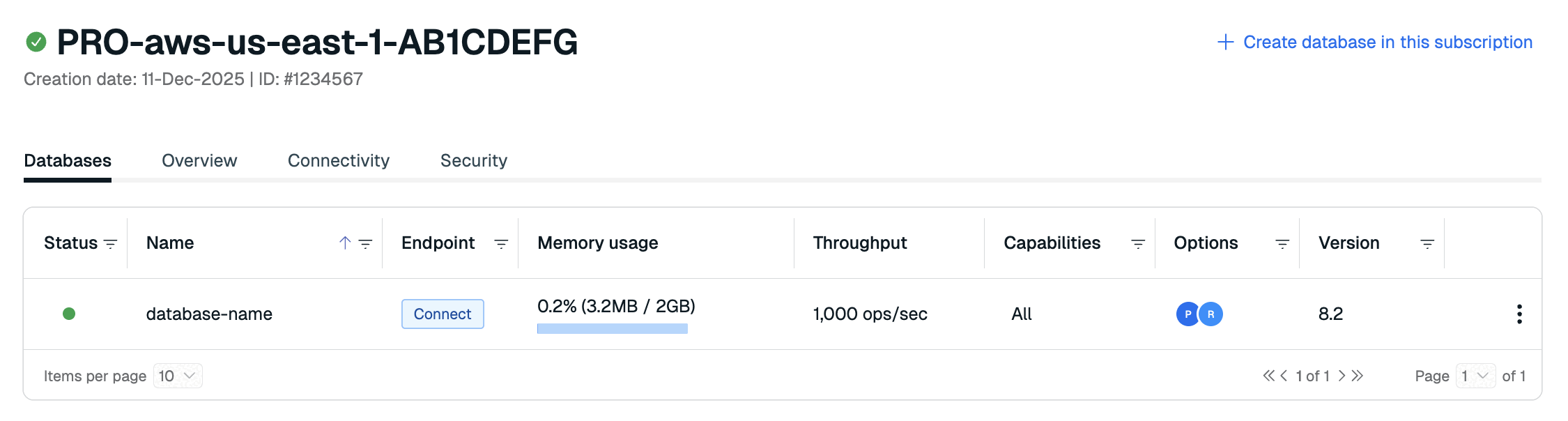Open the Capabilities column filter icon
The width and height of the screenshot is (1568, 421).
tap(1138, 244)
